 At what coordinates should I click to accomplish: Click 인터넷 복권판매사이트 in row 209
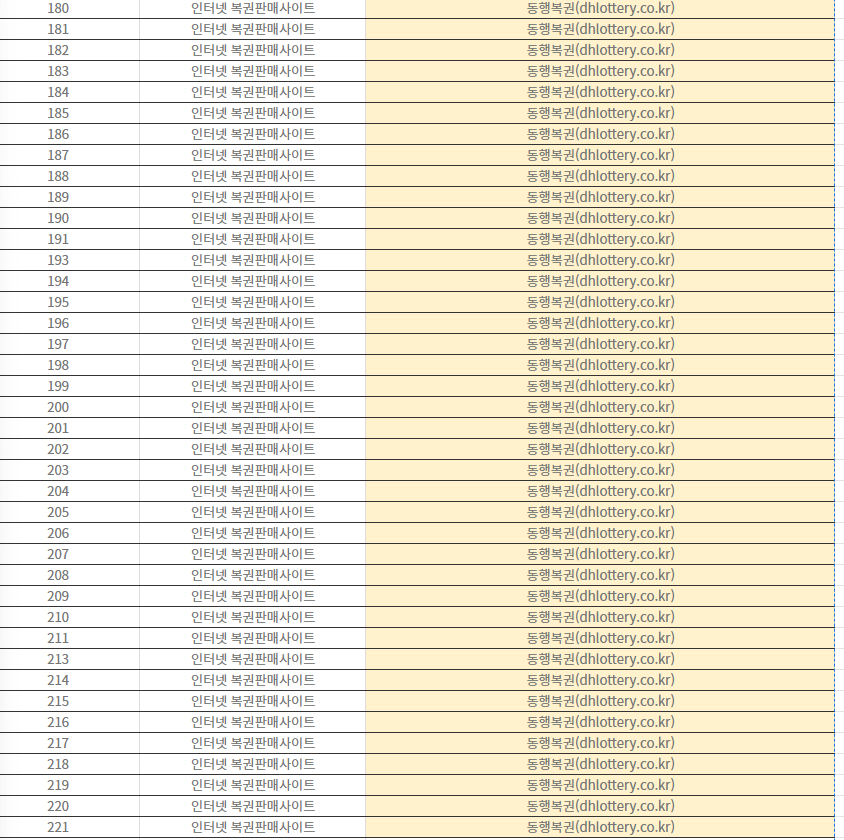click(x=252, y=596)
